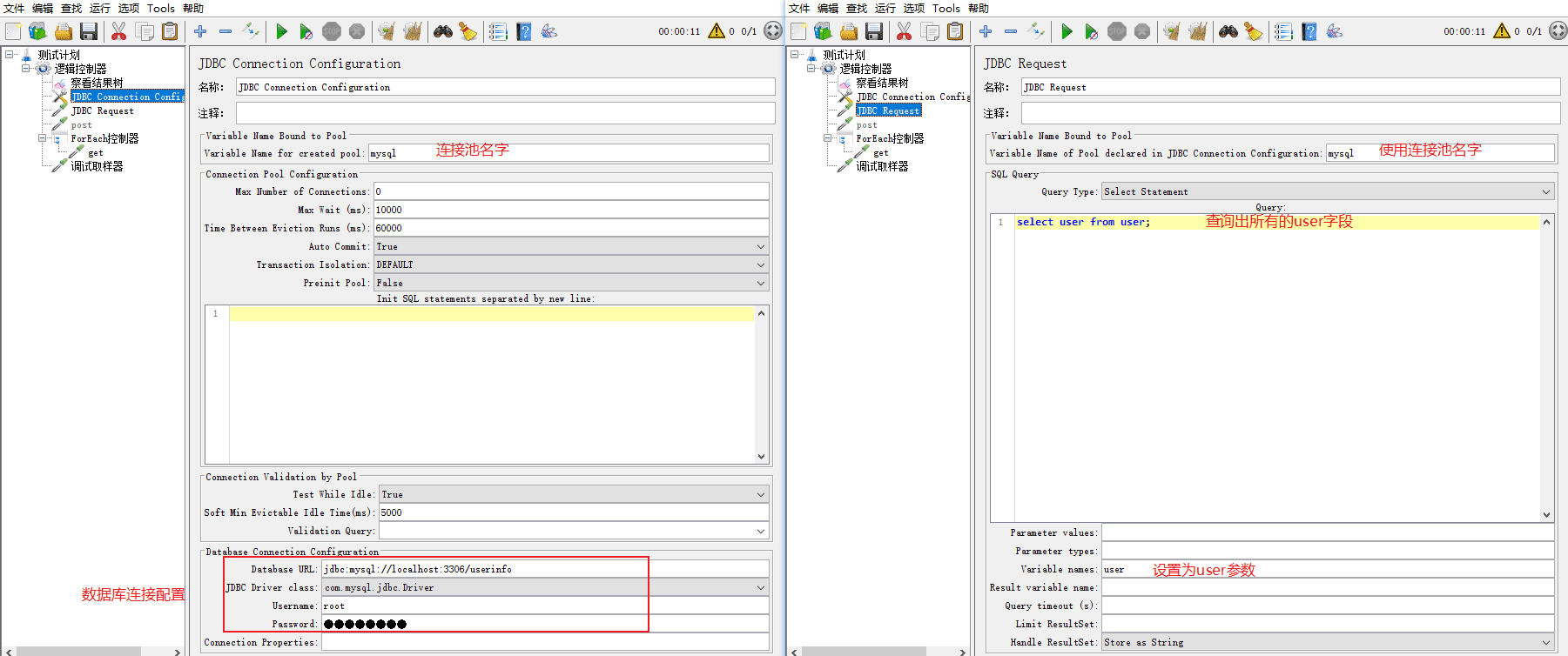The height and width of the screenshot is (656, 1568).
Task: Click Max Wait (ms) field
Action: pyautogui.click(x=571, y=210)
